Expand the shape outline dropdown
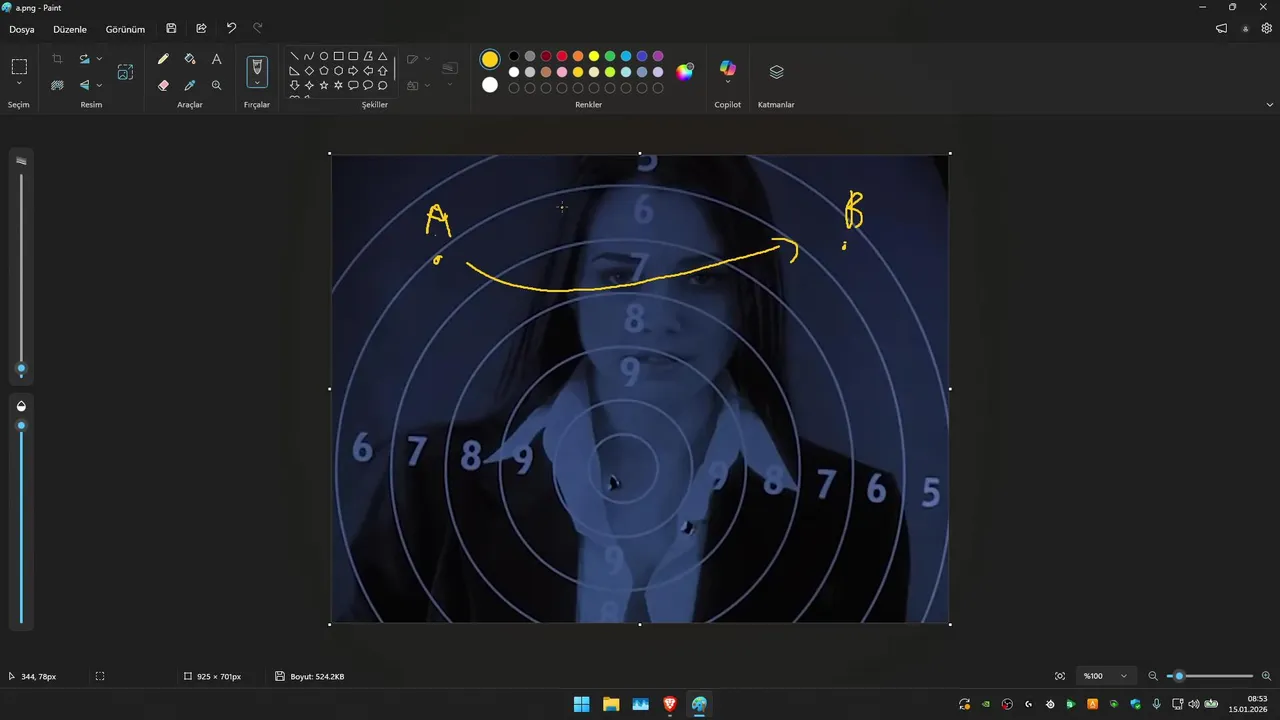 click(x=428, y=59)
